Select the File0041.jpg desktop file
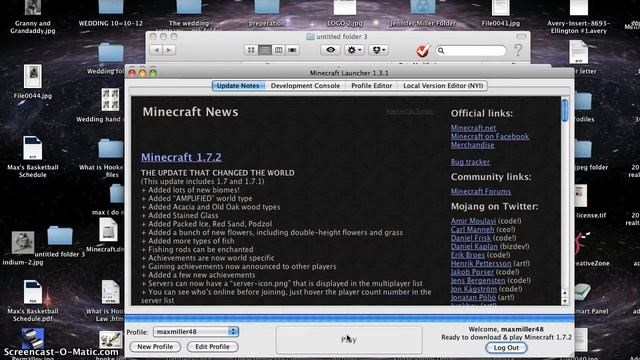The height and width of the screenshot is (360, 640). [501, 7]
